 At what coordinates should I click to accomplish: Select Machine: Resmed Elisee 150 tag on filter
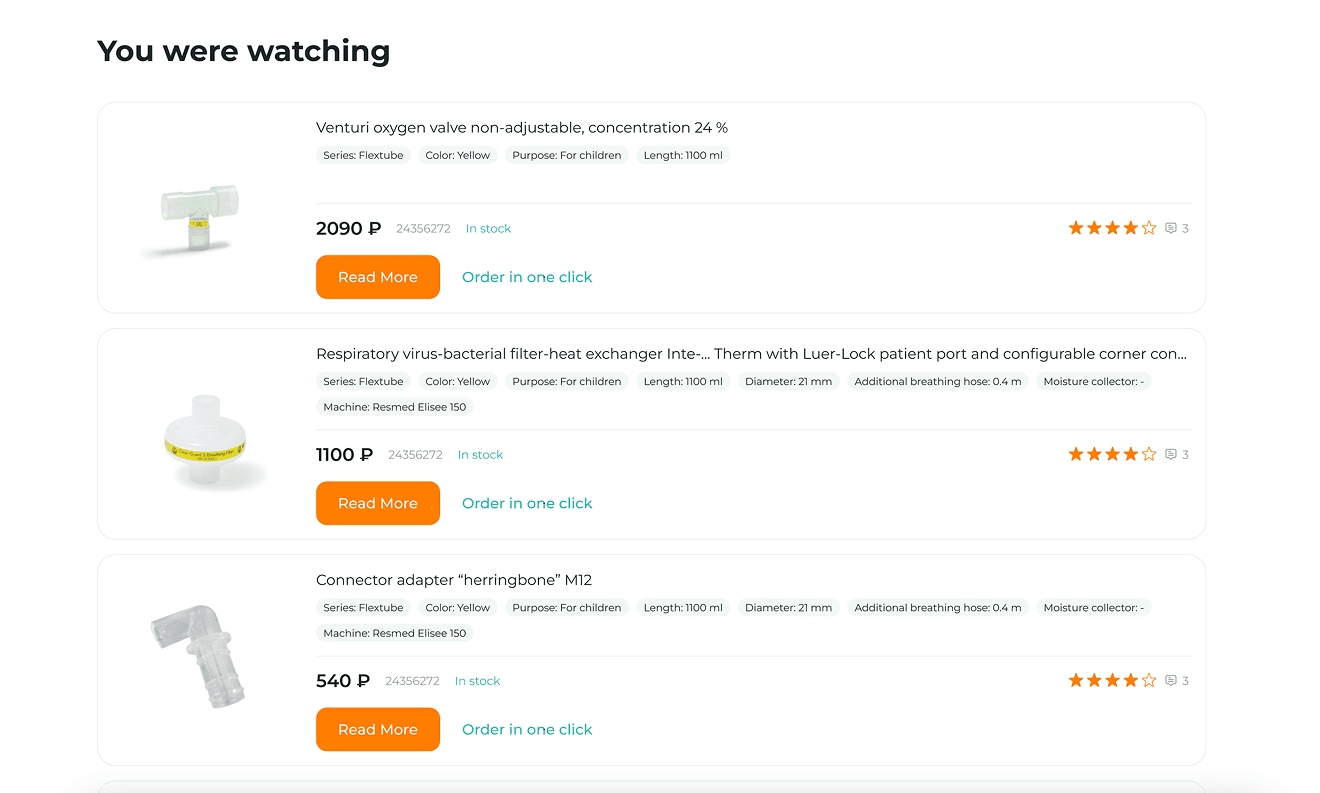pos(395,407)
